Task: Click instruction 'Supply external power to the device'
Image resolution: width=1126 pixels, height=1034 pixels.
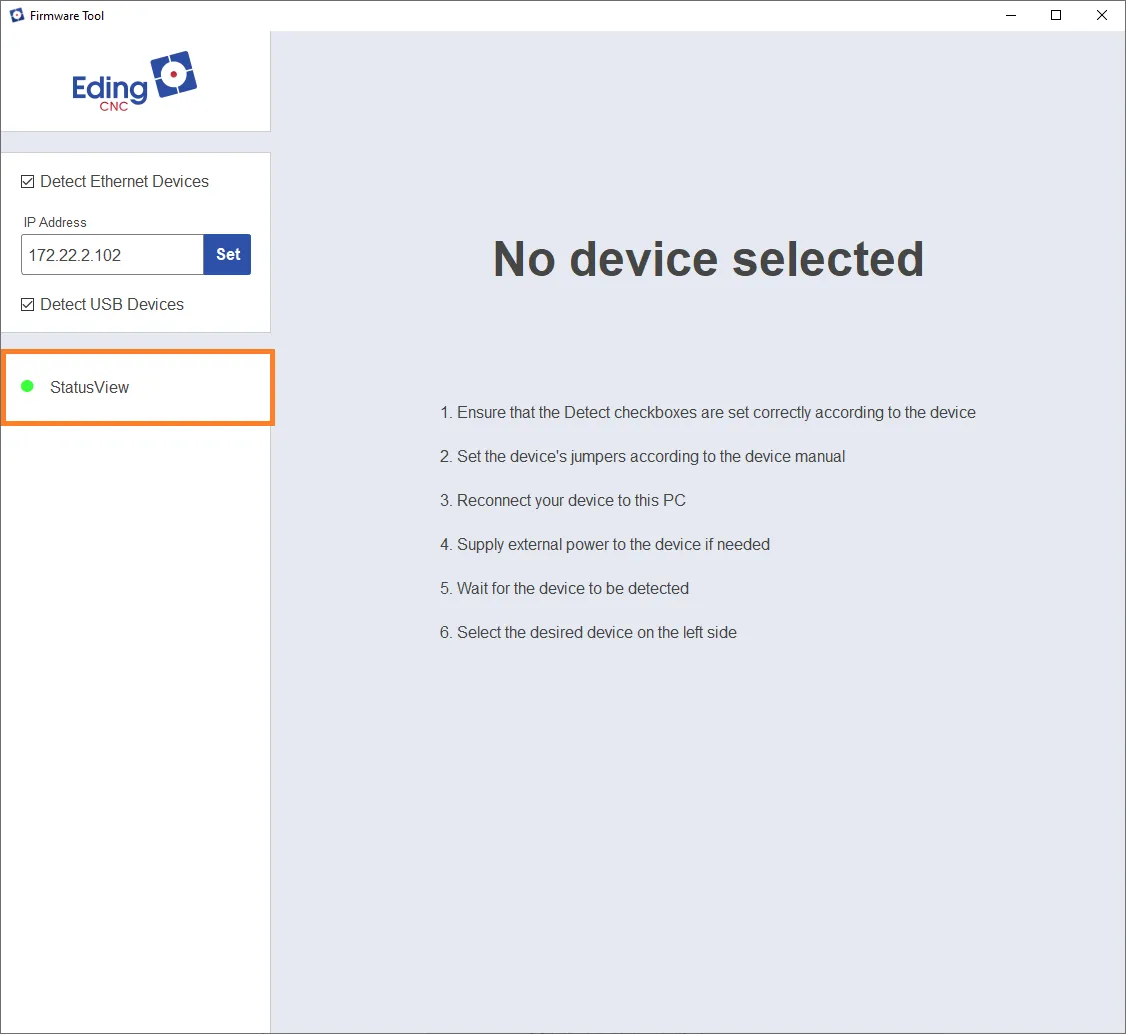Action: pos(605,544)
